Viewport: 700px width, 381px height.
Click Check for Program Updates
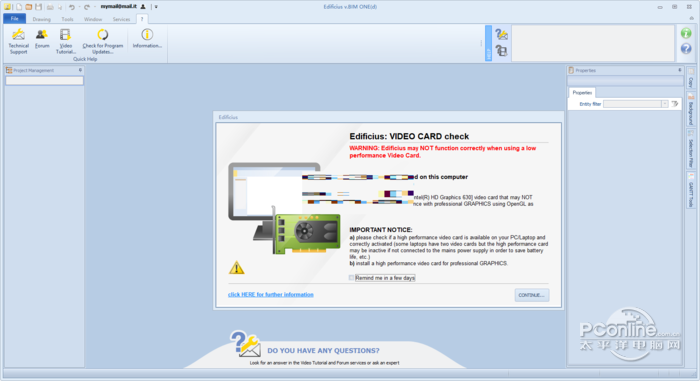tap(103, 41)
